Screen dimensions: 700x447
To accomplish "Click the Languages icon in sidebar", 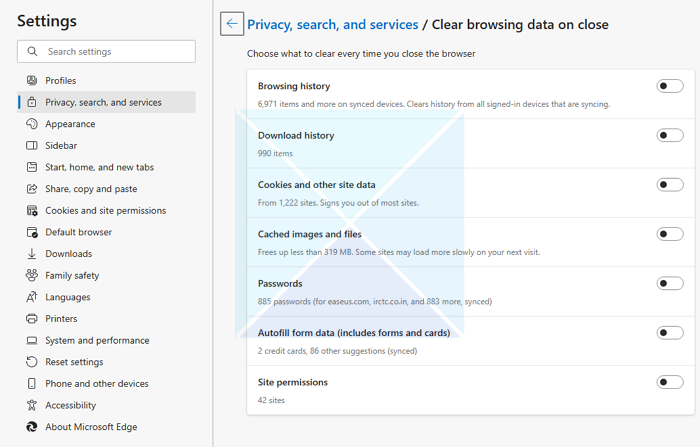I will [x=32, y=297].
